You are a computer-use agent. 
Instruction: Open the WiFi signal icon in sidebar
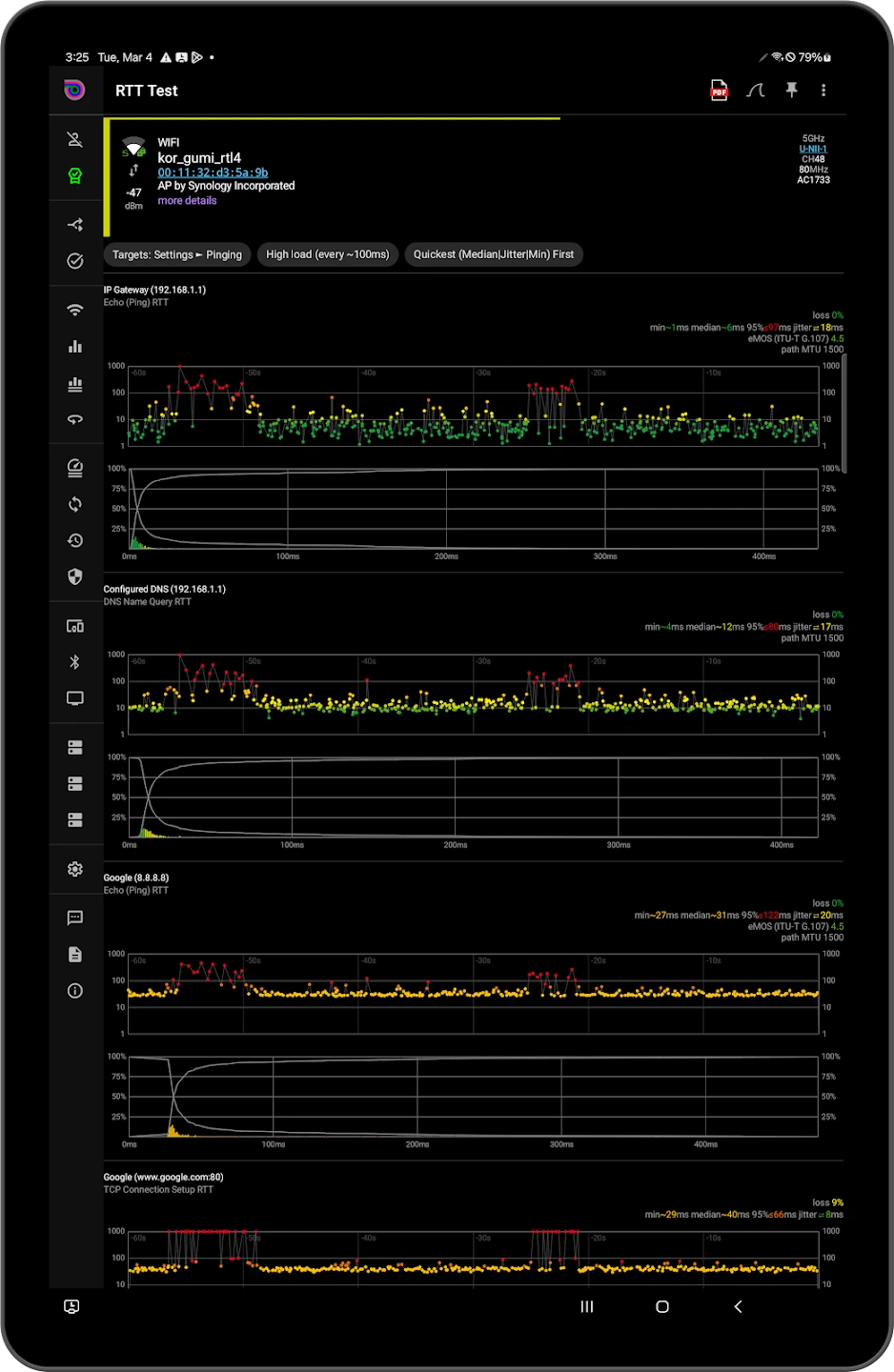(75, 310)
